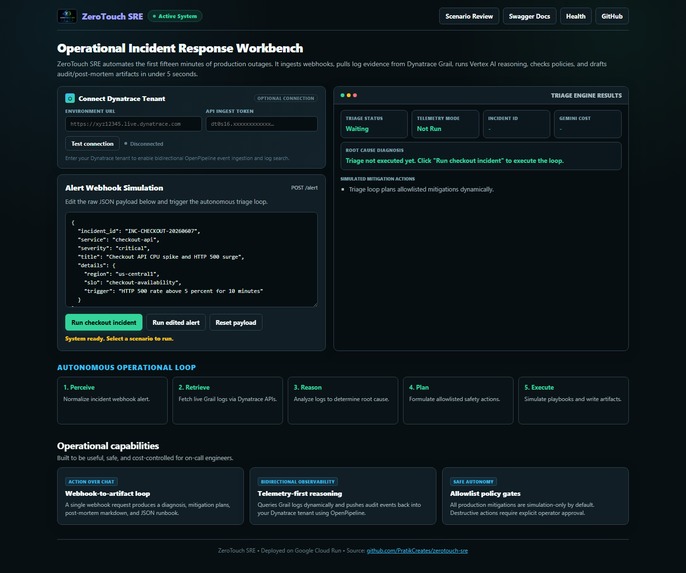Click the Telemetry Mode Not Run card
This screenshot has width=686, height=573.
coord(445,124)
